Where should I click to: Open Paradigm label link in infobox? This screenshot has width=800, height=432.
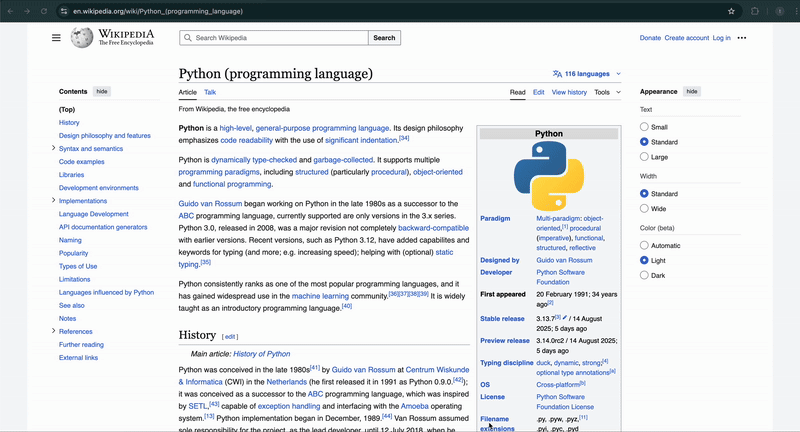click(x=495, y=218)
